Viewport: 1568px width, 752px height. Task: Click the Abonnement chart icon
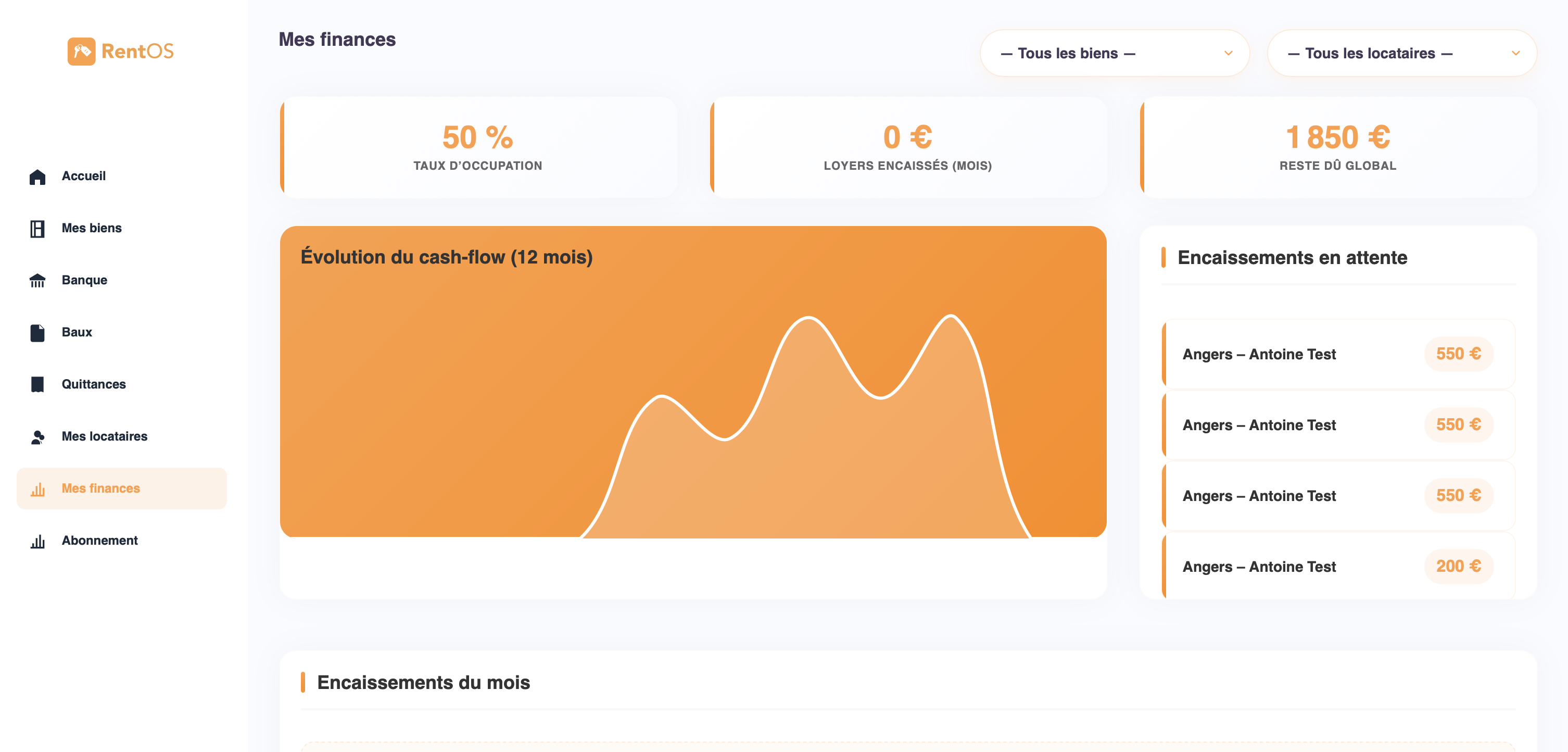pos(37,541)
